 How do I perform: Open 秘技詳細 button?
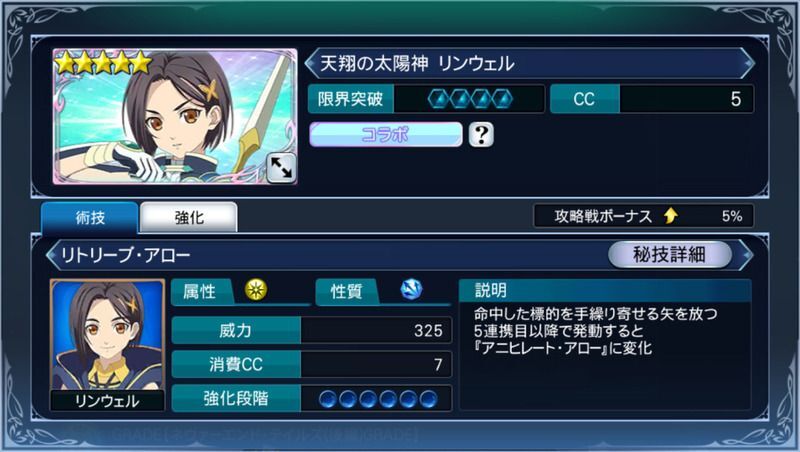tap(669, 254)
